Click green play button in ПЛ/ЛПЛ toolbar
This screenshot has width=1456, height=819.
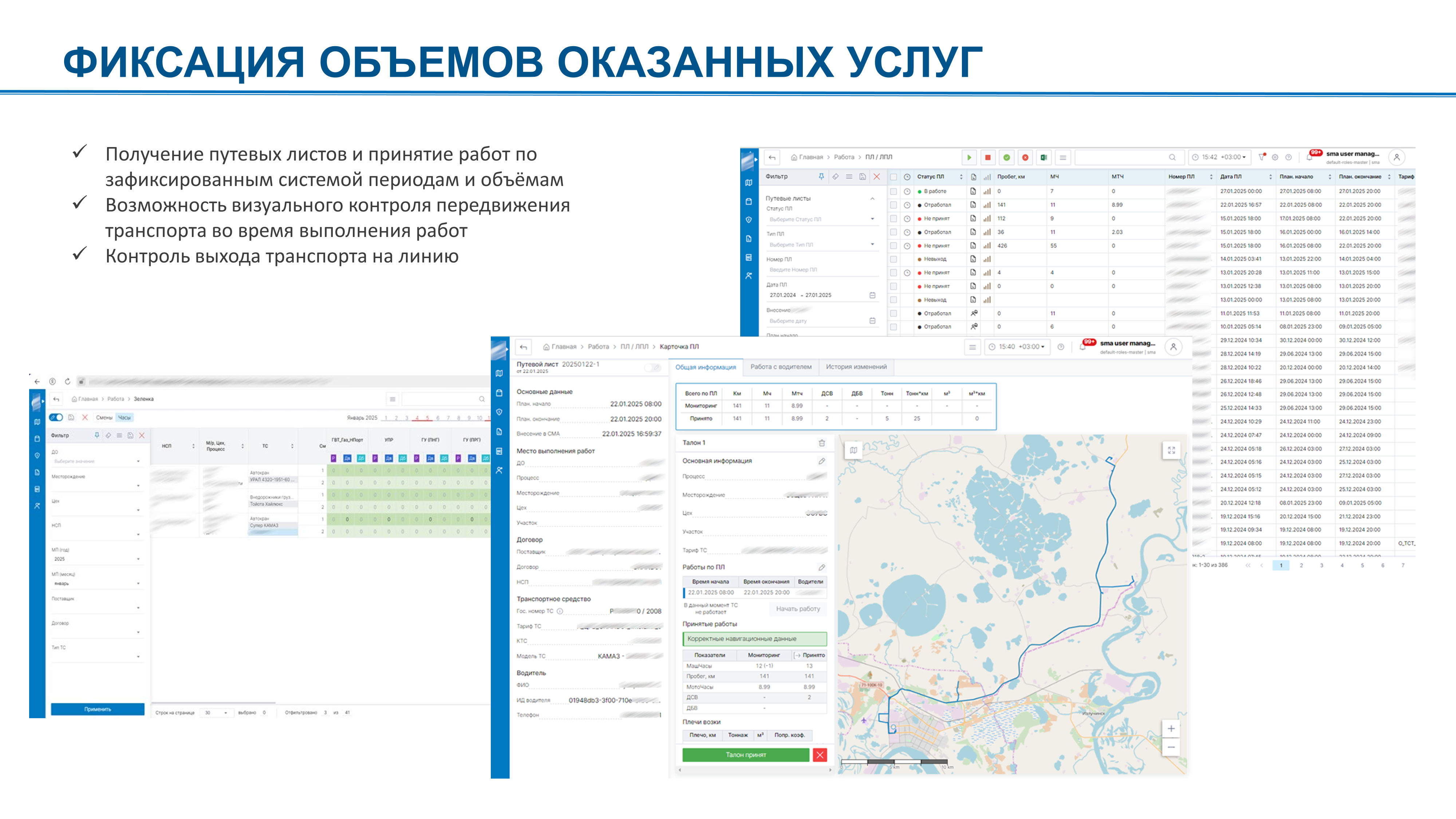(x=969, y=158)
